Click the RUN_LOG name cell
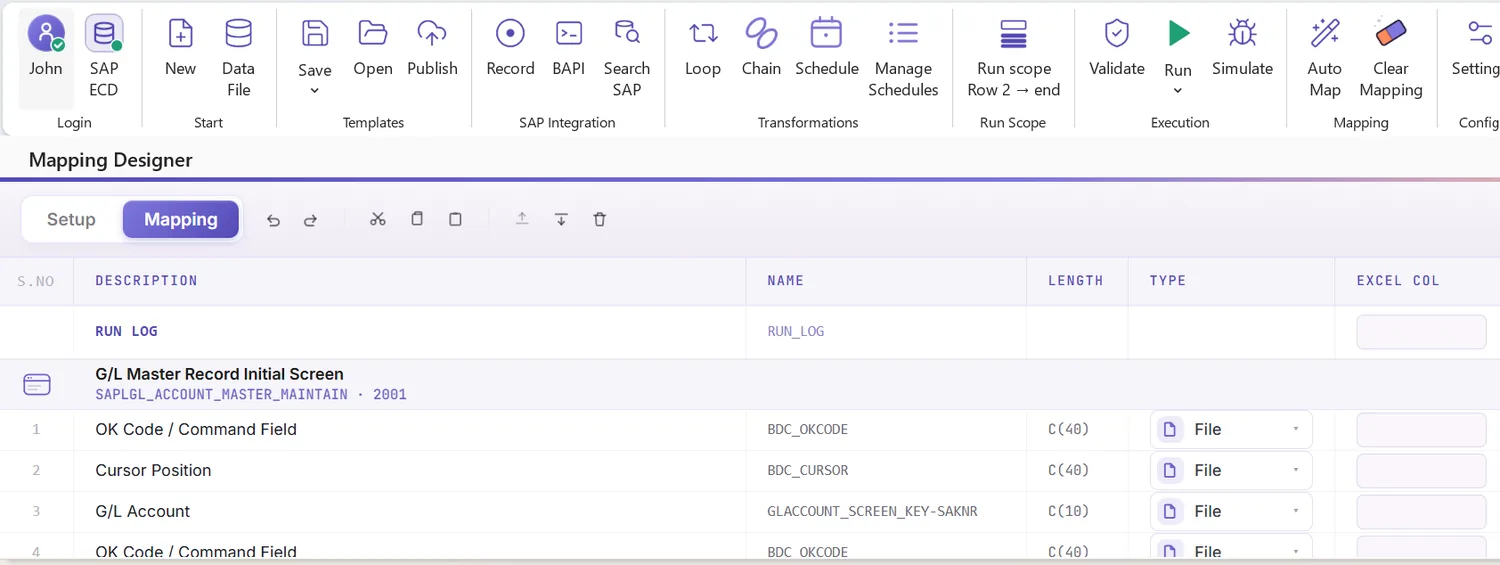 [x=795, y=331]
